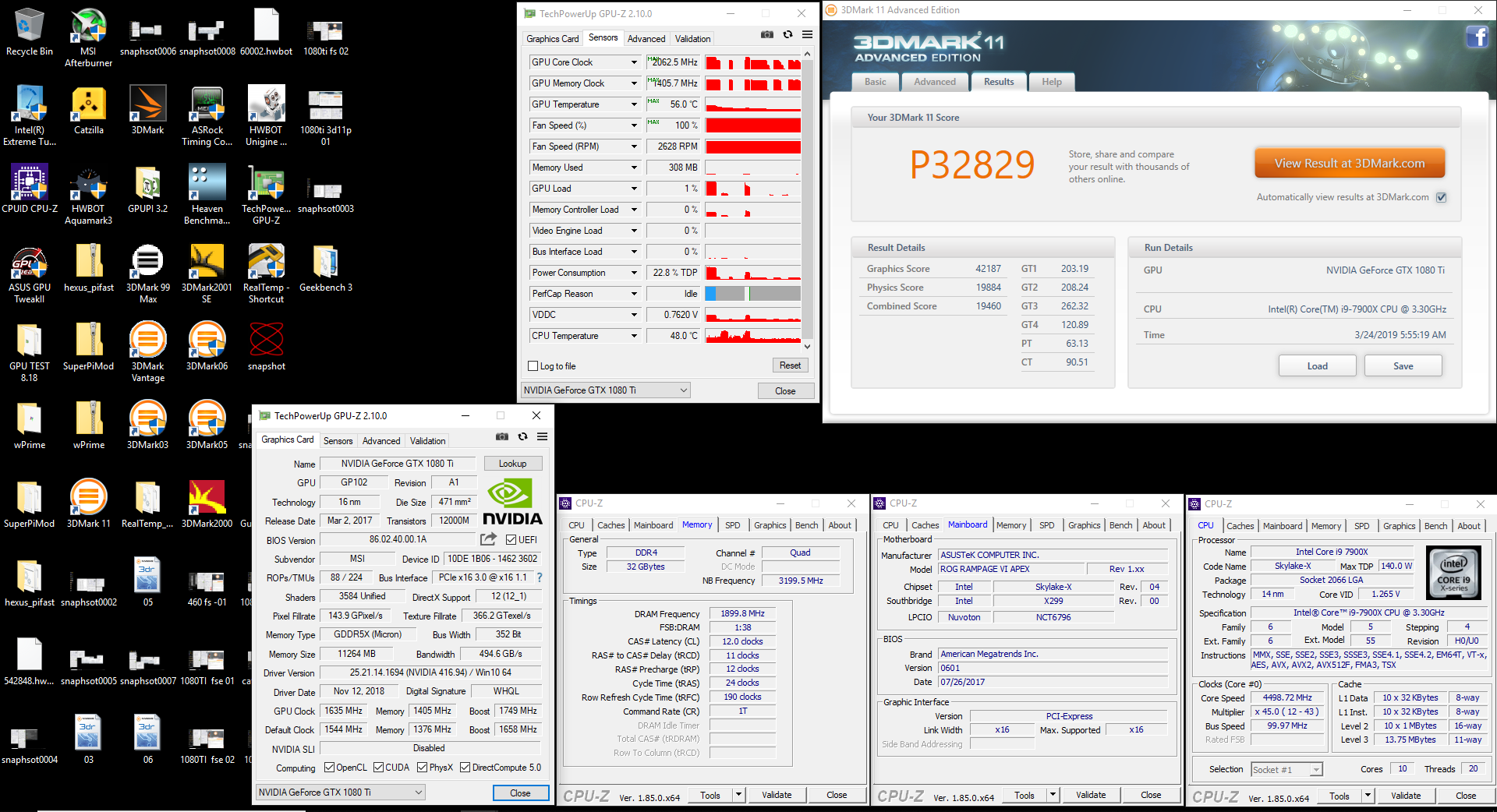Open GPU-Z Sensors hamburger menu
The width and height of the screenshot is (1497, 812).
coord(808,35)
